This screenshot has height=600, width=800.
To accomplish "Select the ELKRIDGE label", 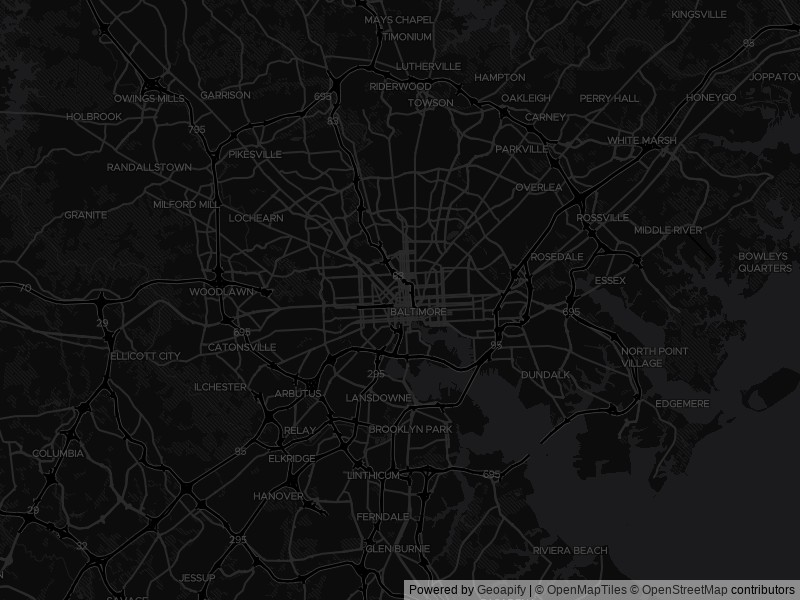I will 292,459.
